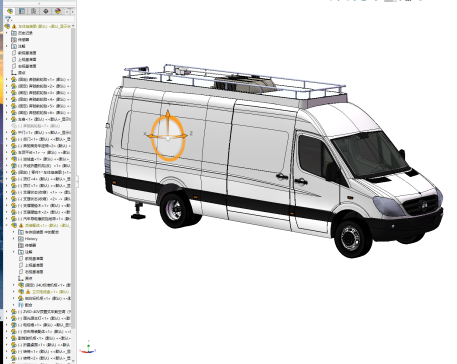The width and height of the screenshot is (457, 364).
Task: Switch to the FeatureManager design tree tab
Action: click(x=10, y=11)
